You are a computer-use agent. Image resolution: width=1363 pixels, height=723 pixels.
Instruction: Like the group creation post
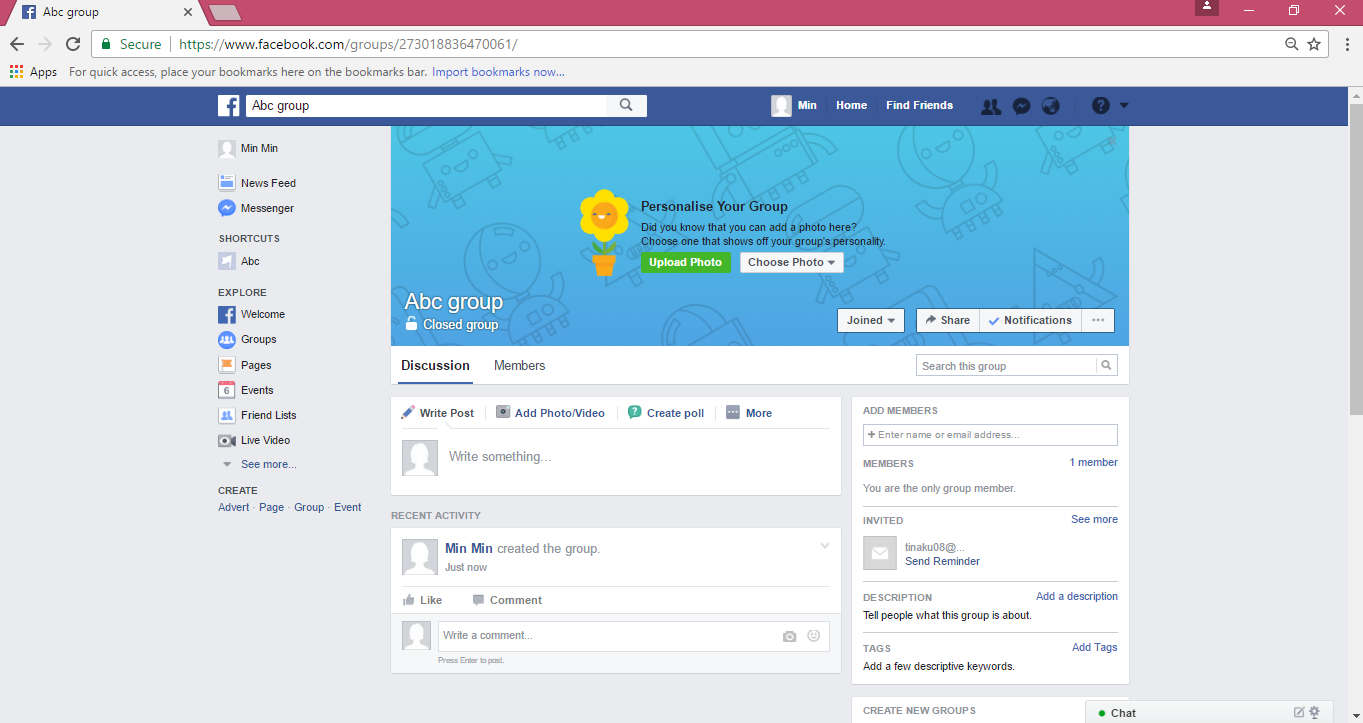(x=422, y=600)
